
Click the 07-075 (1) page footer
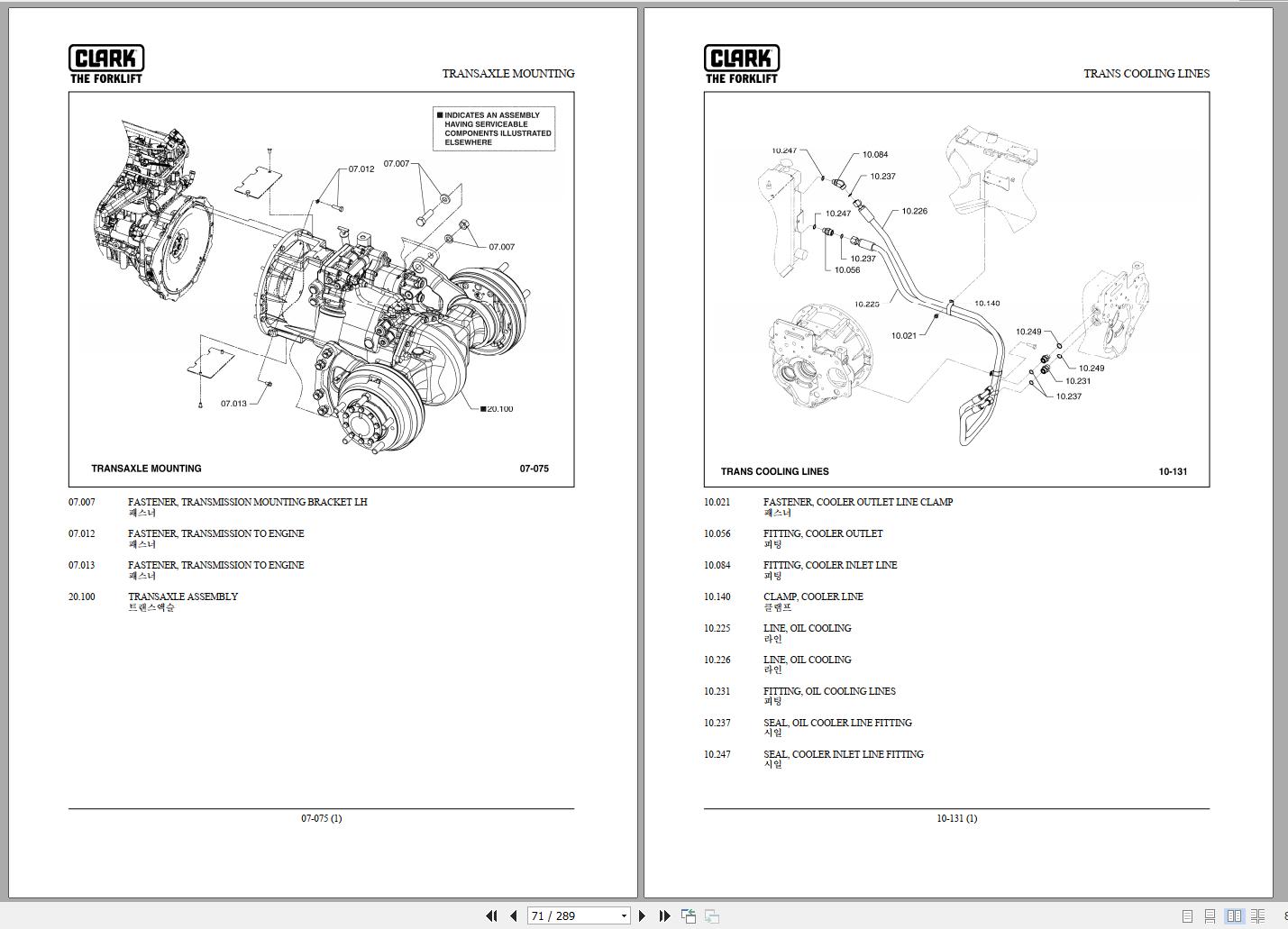point(322,818)
